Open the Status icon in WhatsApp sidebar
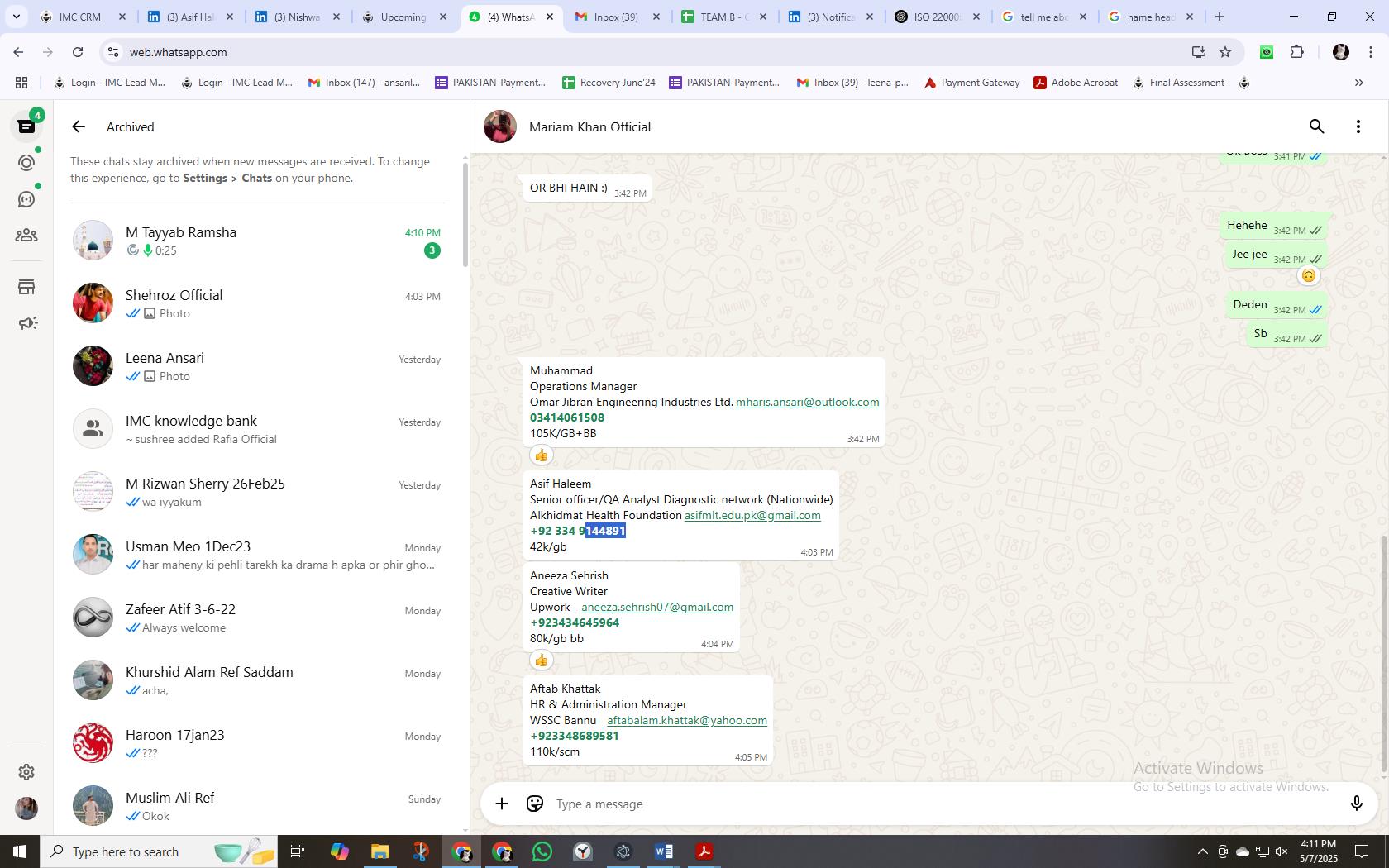1389x868 pixels. (x=26, y=163)
